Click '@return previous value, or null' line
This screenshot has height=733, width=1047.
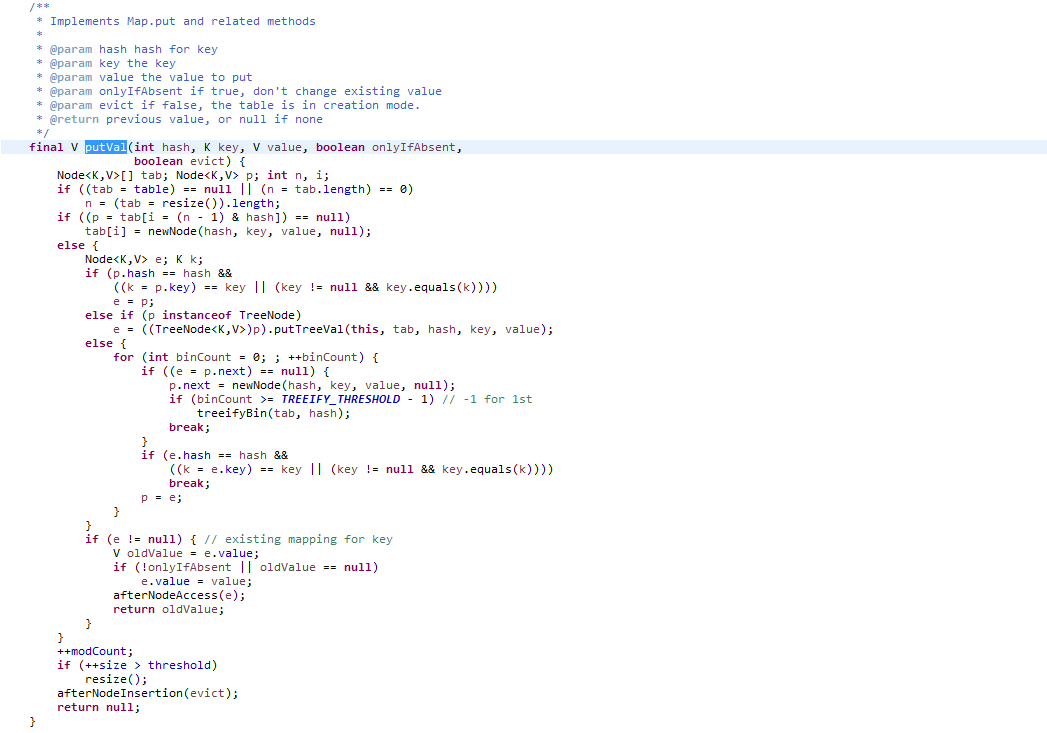click(186, 119)
